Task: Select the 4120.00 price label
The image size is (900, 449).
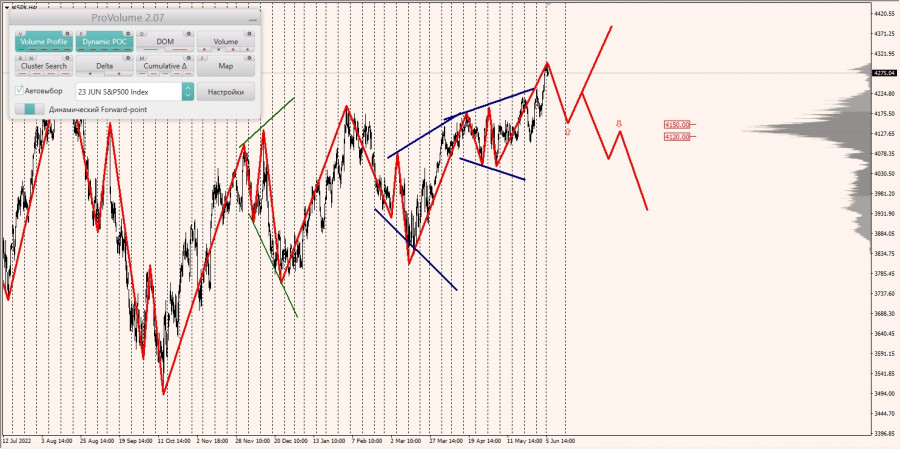Action: [677, 137]
